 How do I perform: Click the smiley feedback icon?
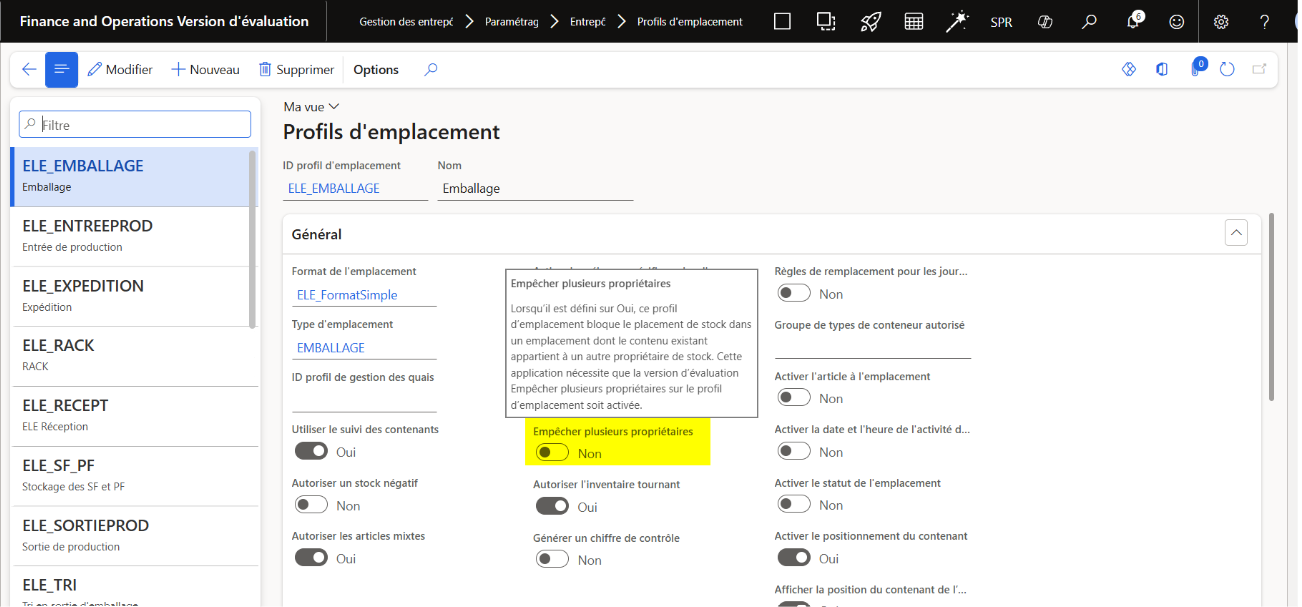point(1177,22)
